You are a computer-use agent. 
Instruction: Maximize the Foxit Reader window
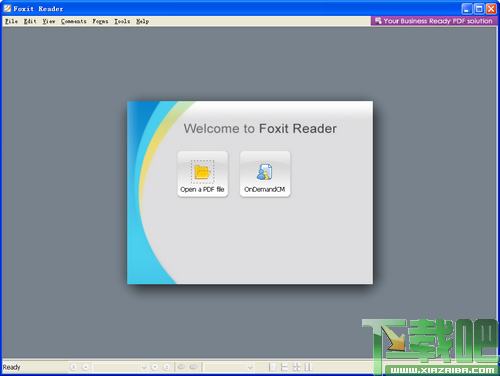[479, 9]
